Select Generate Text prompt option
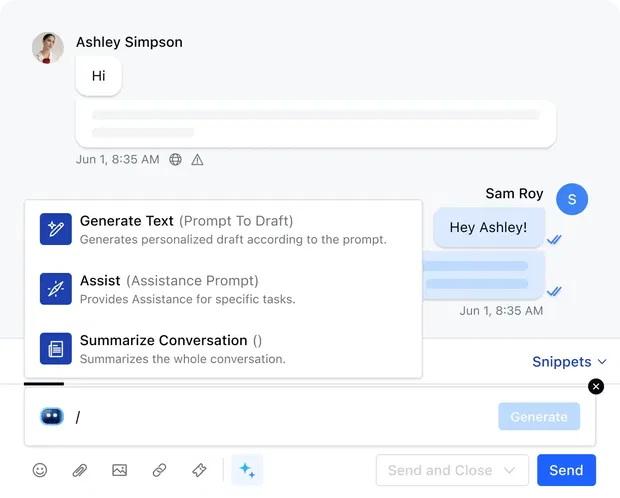Viewport: 620px width, 498px height. point(223,229)
